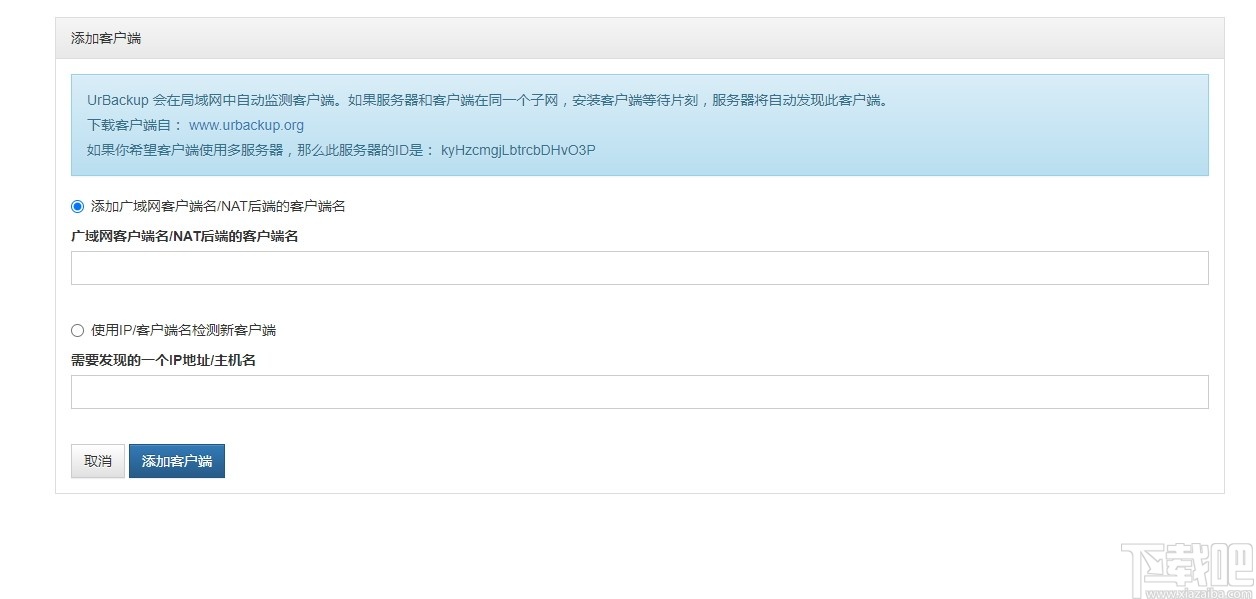The width and height of the screenshot is (1256, 599).
Task: Select the server ID kyHzcmgjLbtrcbDHvO3P text
Action: [x=518, y=150]
